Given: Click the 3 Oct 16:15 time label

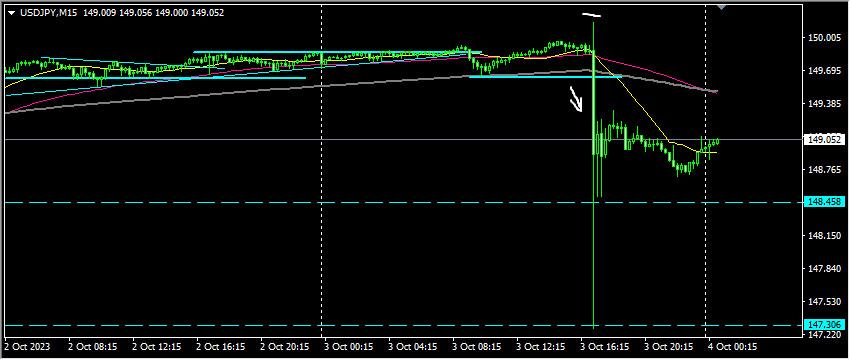Looking at the screenshot, I should coord(605,346).
